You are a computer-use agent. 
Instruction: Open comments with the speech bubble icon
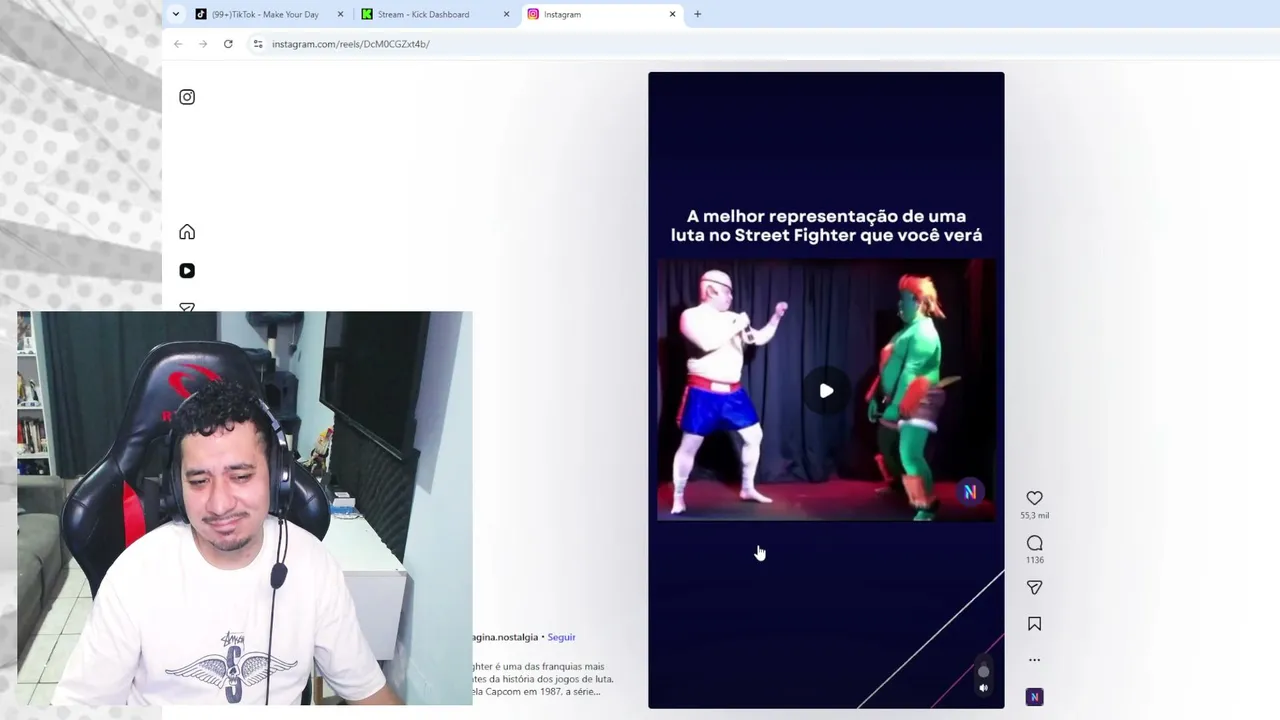pyautogui.click(x=1034, y=543)
